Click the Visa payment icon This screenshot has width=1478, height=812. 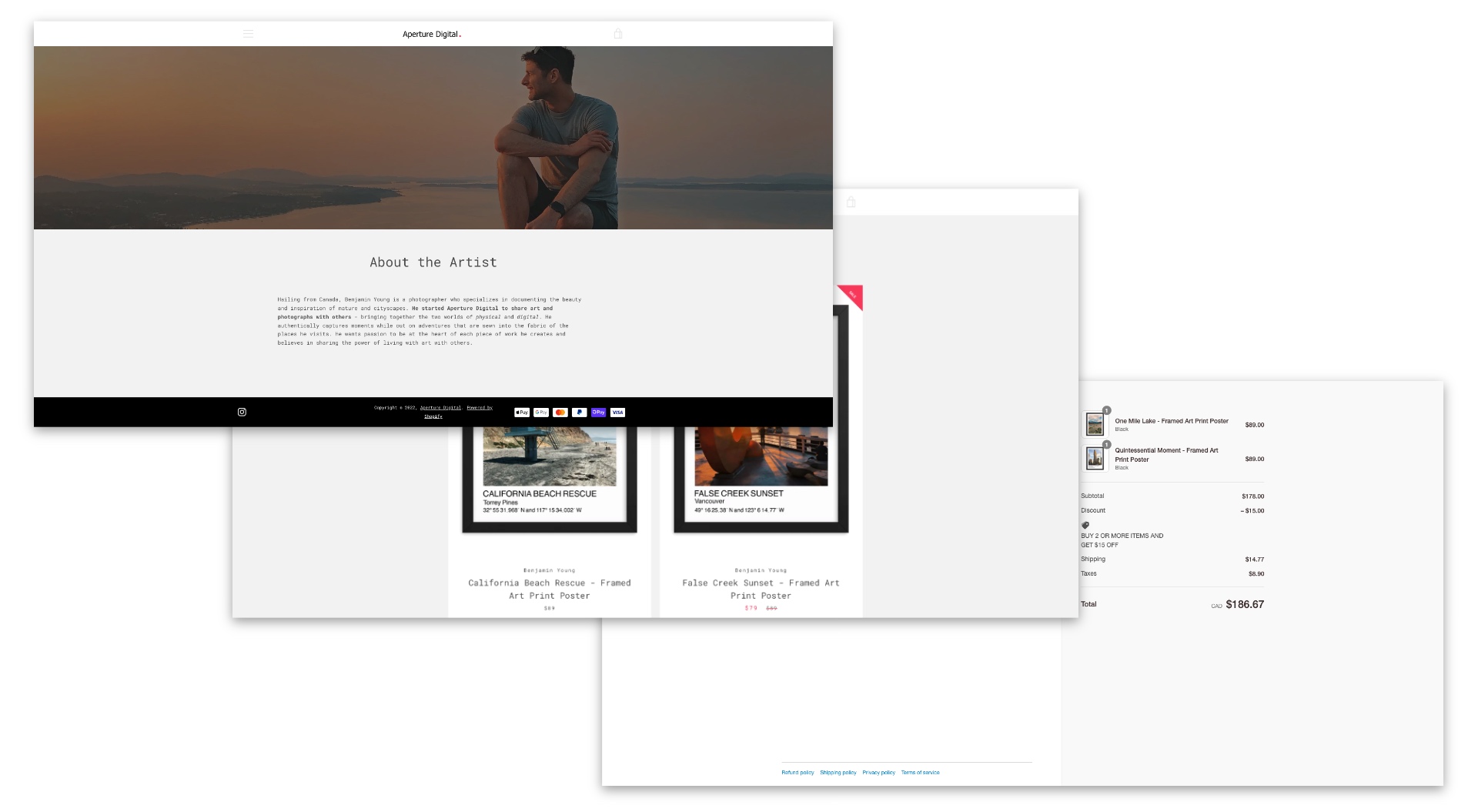coord(617,413)
